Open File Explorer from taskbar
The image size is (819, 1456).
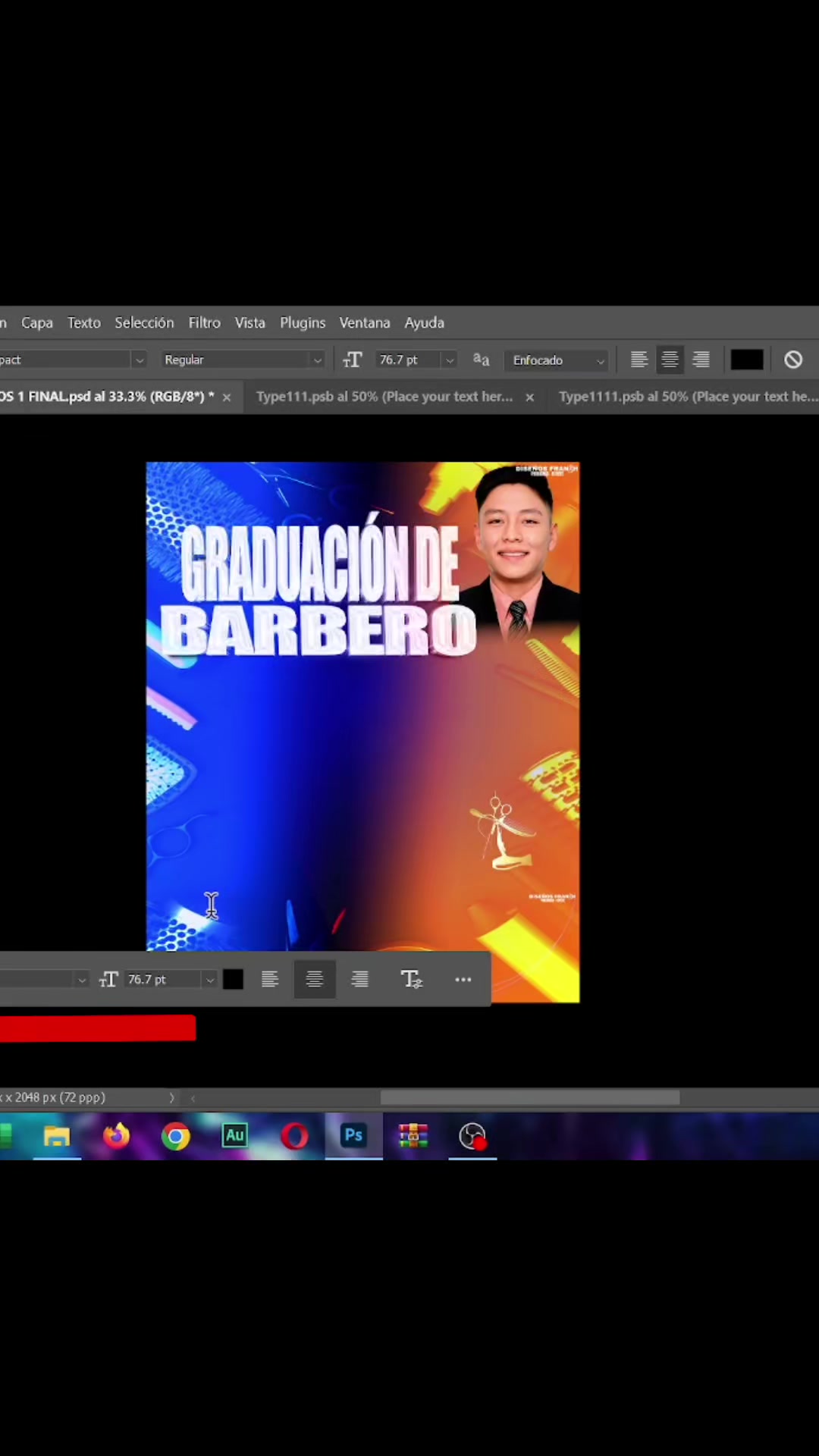coord(56,1136)
